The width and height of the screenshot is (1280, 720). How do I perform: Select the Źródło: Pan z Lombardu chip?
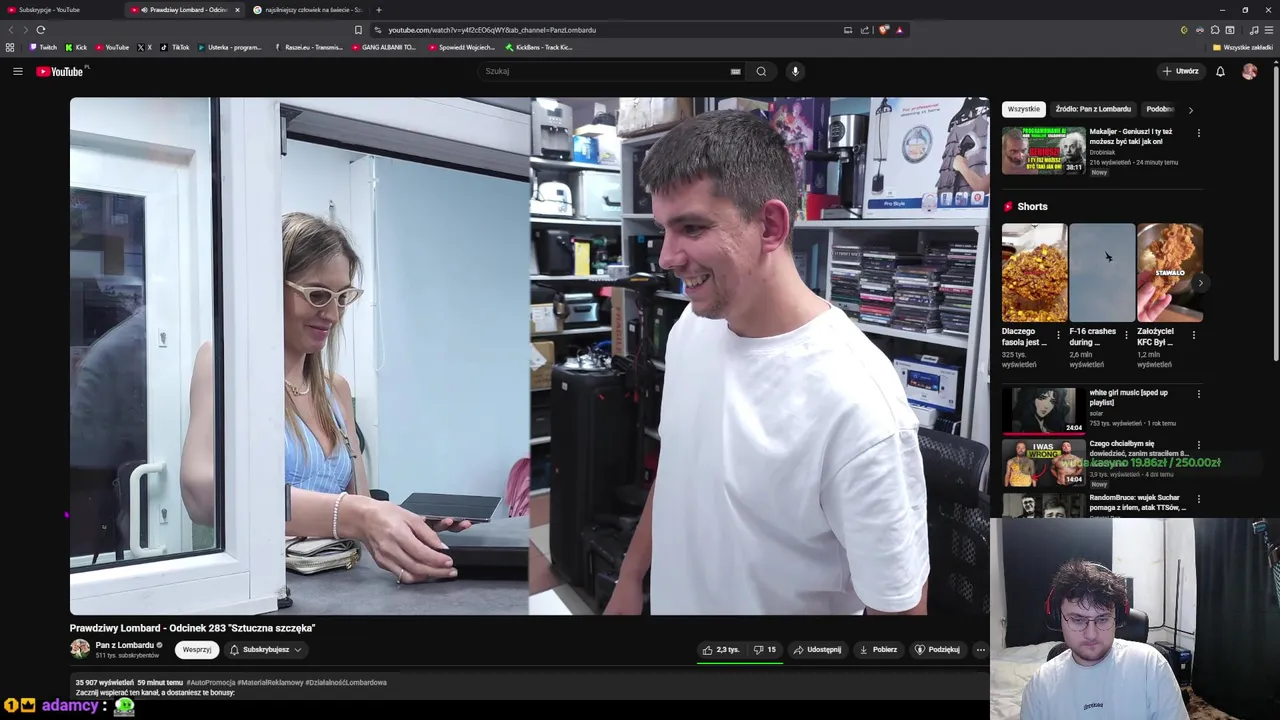[1093, 109]
